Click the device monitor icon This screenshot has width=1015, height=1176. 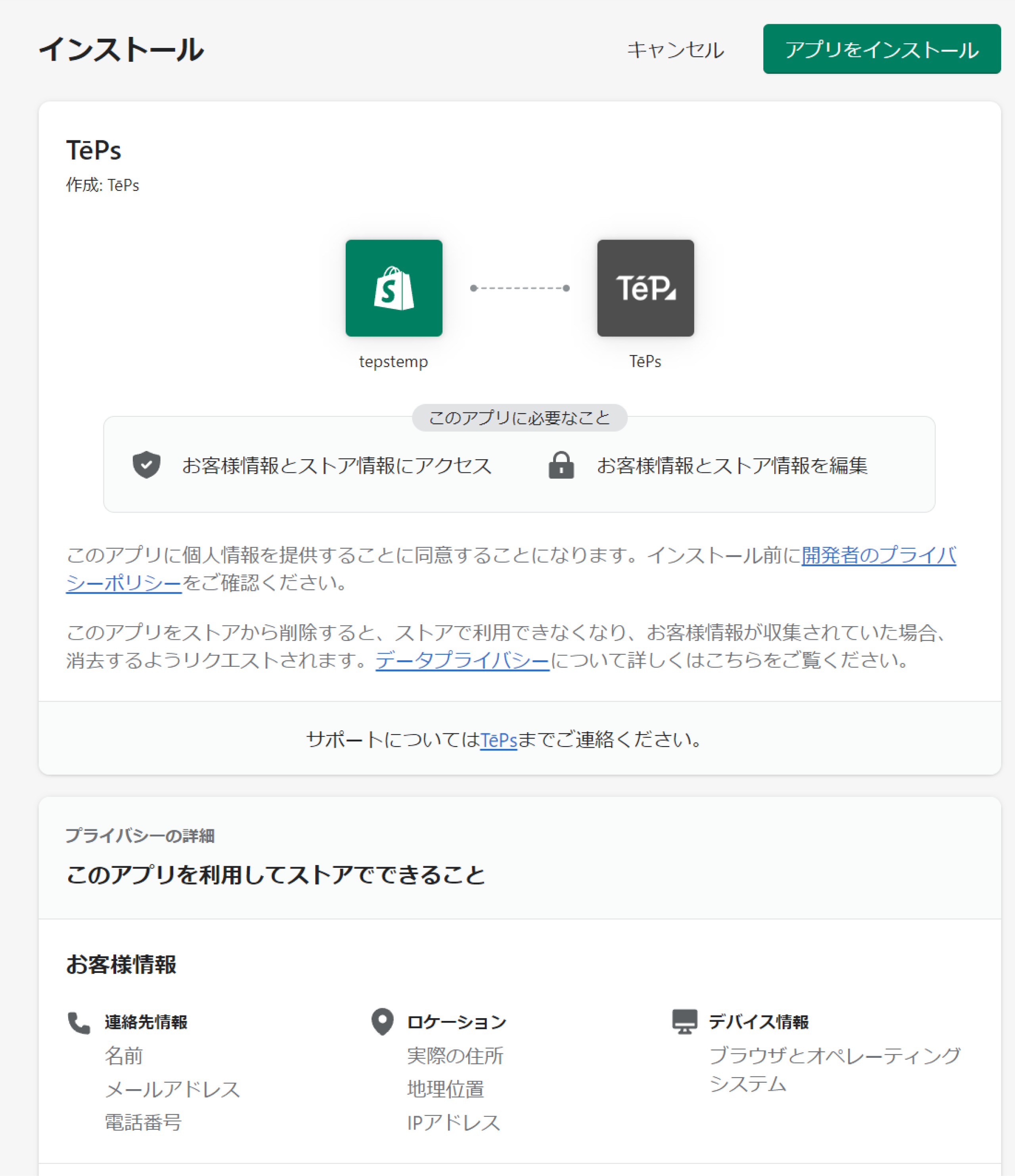pyautogui.click(x=684, y=1022)
